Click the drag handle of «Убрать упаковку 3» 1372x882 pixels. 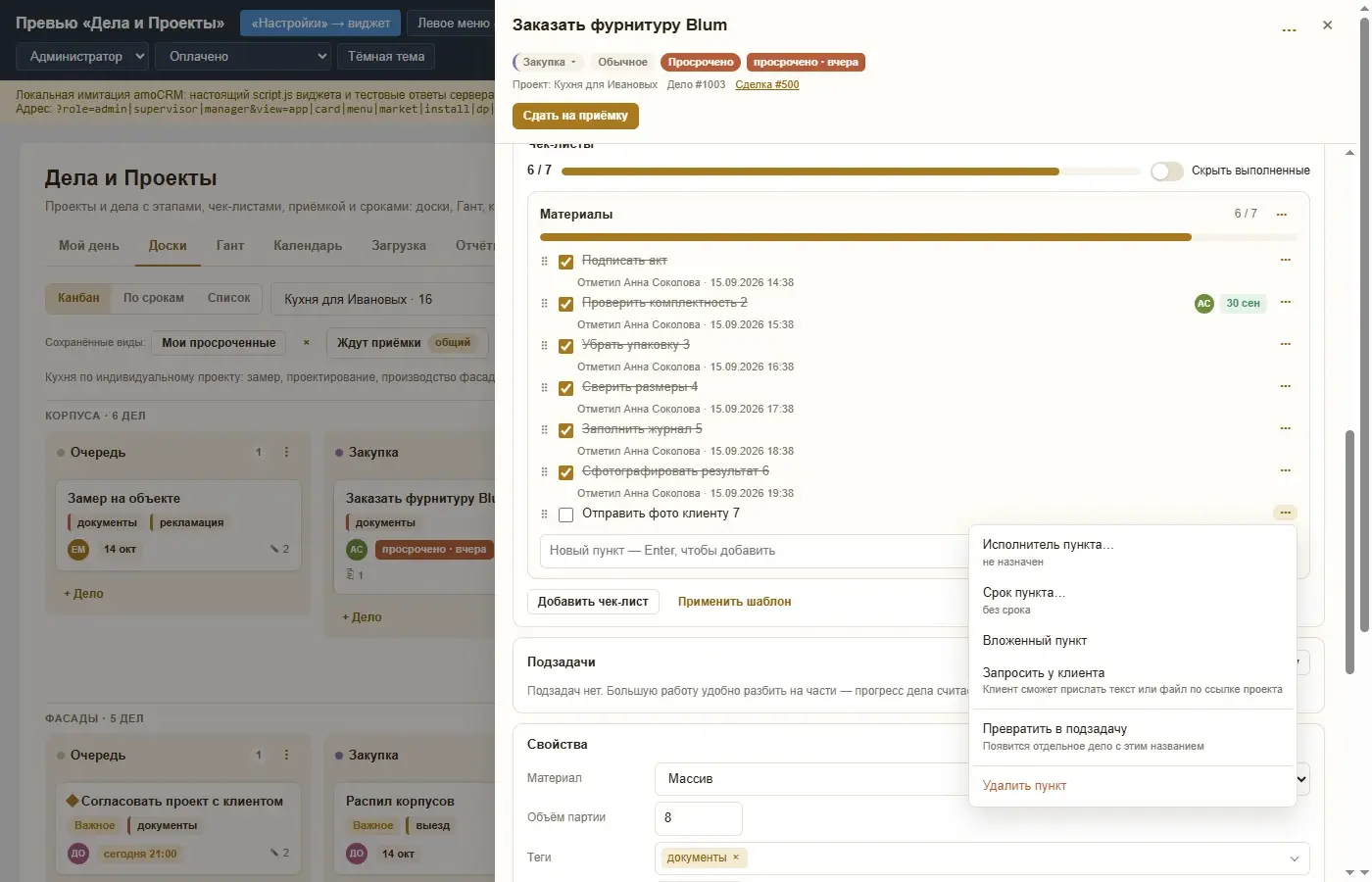[545, 345]
